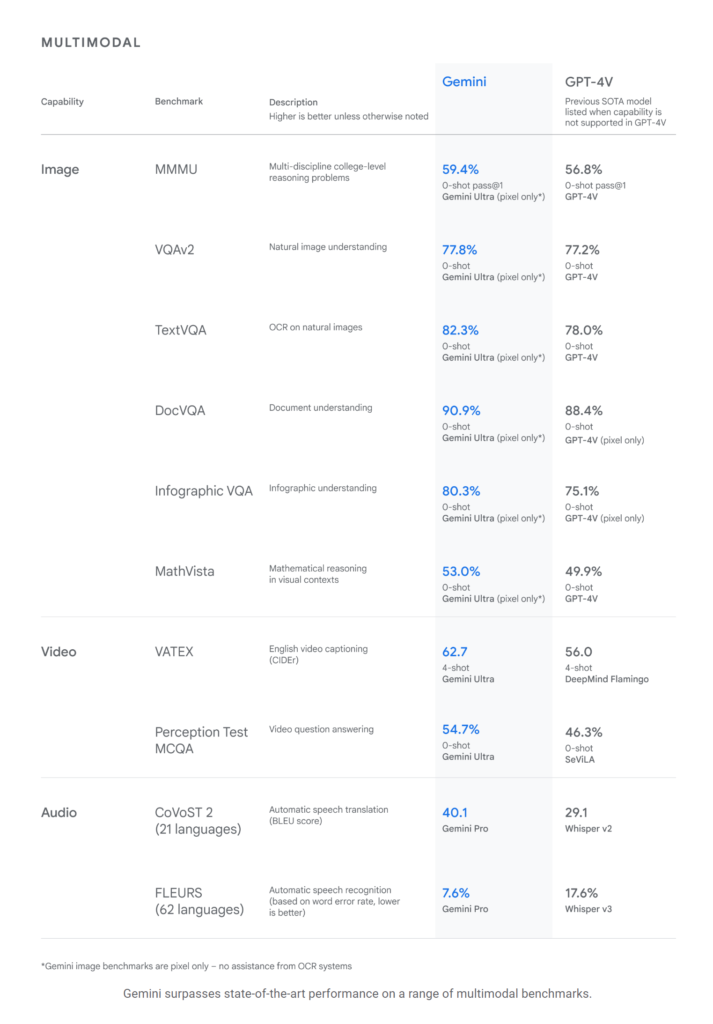Click the Infographic VQA benchmark name

click(x=204, y=490)
